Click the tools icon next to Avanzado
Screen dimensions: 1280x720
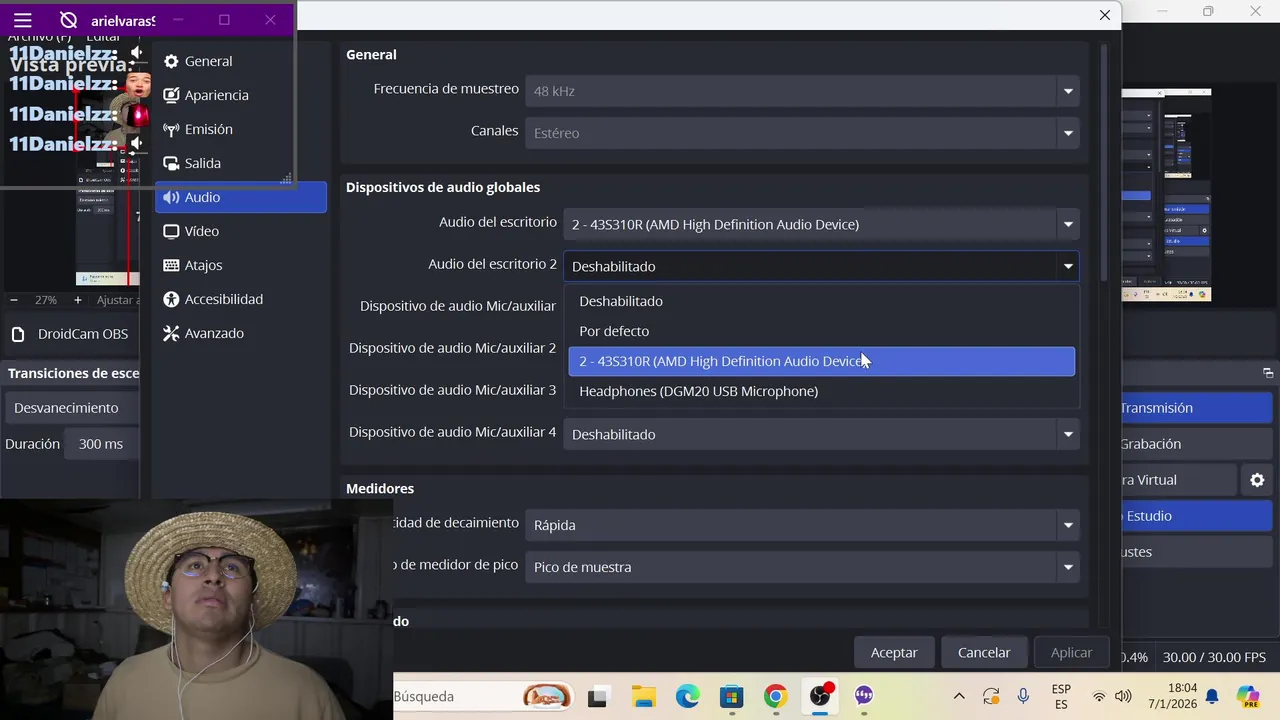point(171,333)
